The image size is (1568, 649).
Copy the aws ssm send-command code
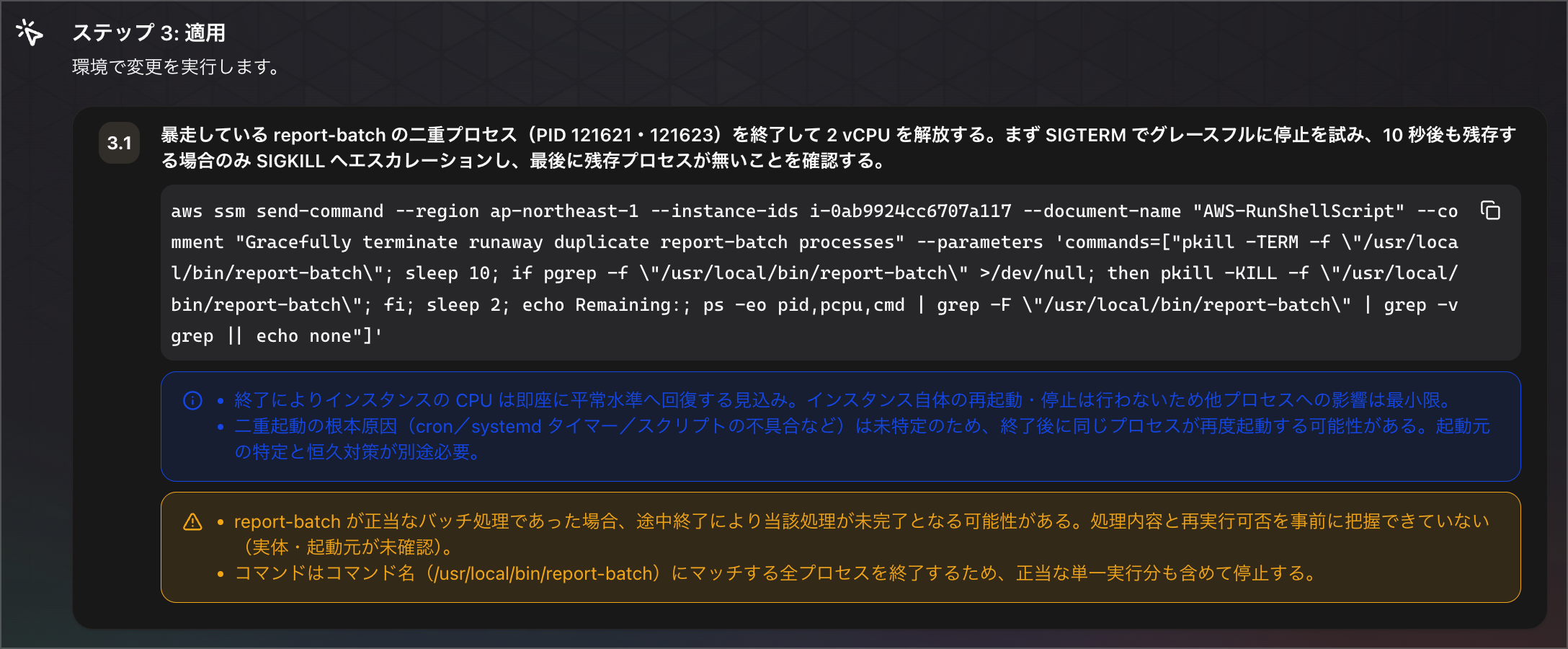1490,211
